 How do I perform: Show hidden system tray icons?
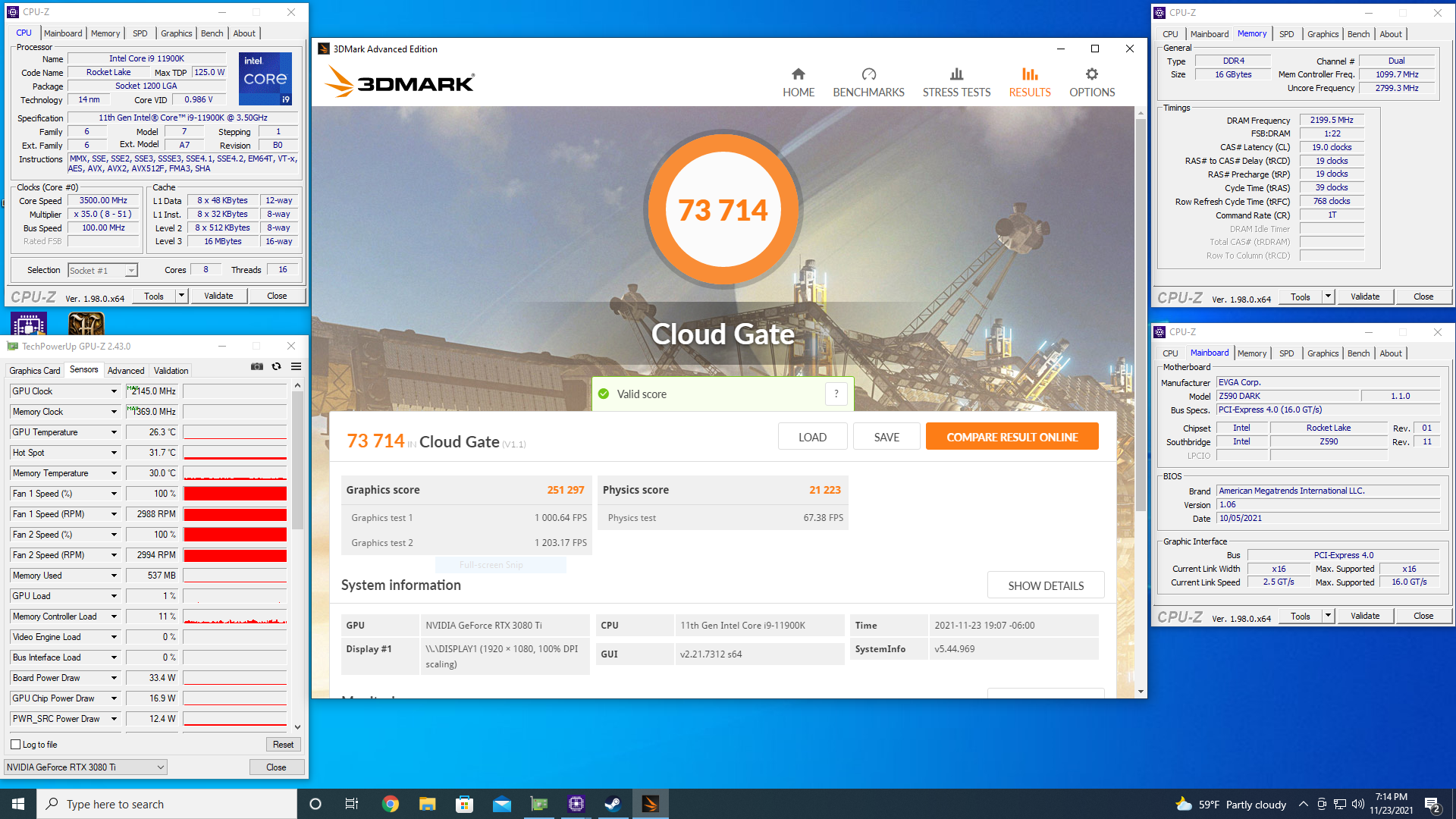point(1303,804)
